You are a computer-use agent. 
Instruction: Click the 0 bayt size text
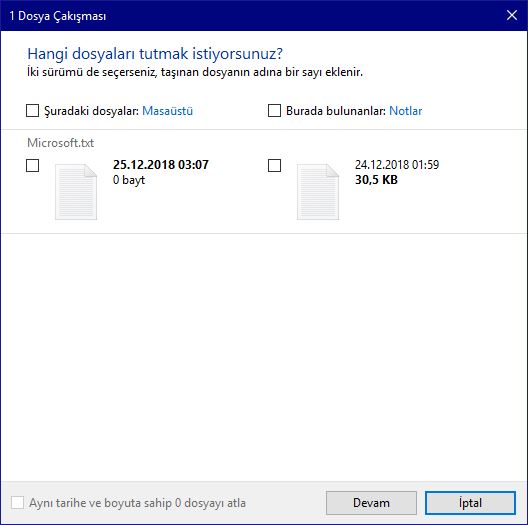pyautogui.click(x=129, y=180)
